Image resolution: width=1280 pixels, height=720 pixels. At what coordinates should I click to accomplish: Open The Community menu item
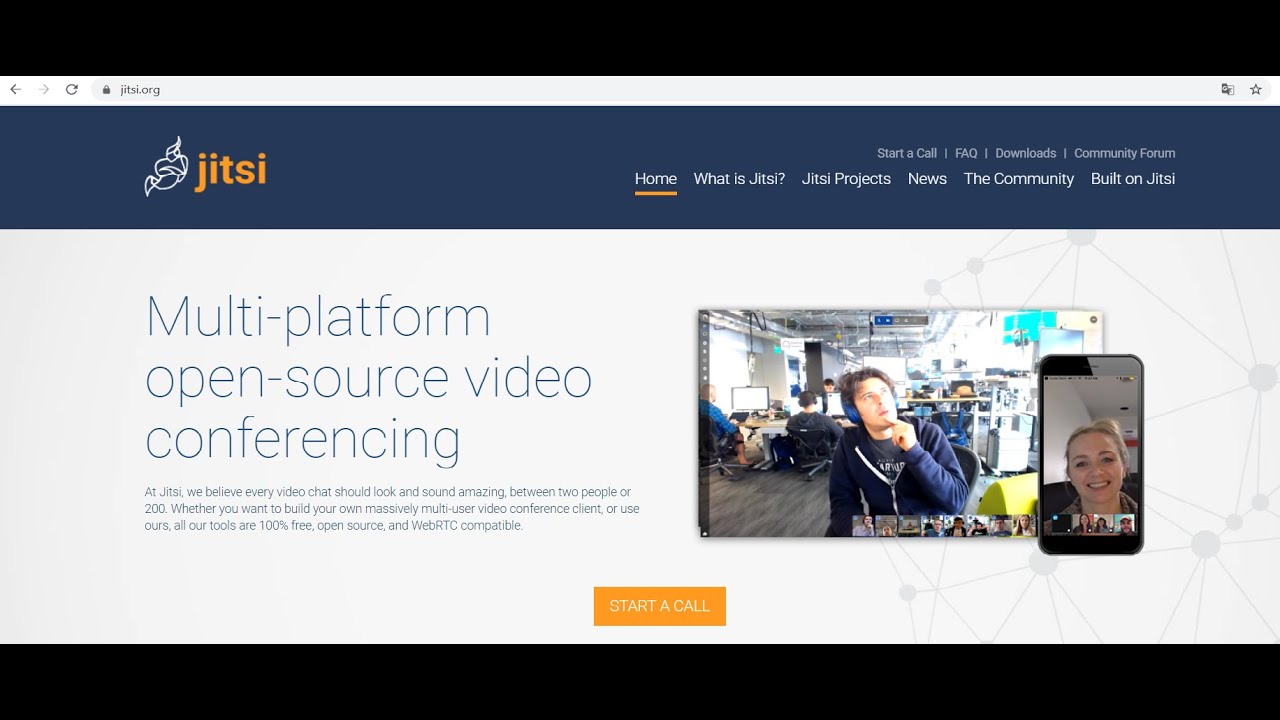click(x=1019, y=179)
